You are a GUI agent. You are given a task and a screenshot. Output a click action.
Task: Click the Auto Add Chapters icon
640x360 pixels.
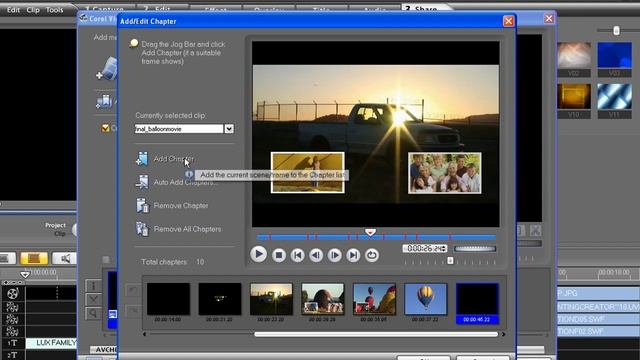(x=142, y=182)
